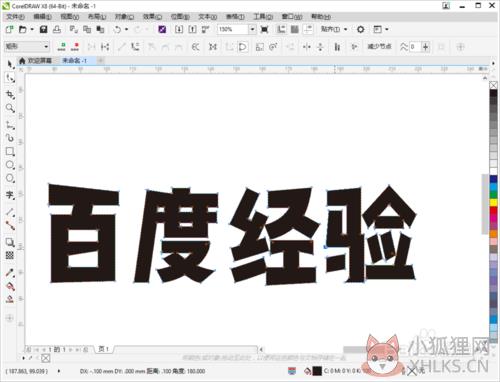Click the Export icon
The image size is (500, 382).
(x=192, y=30)
